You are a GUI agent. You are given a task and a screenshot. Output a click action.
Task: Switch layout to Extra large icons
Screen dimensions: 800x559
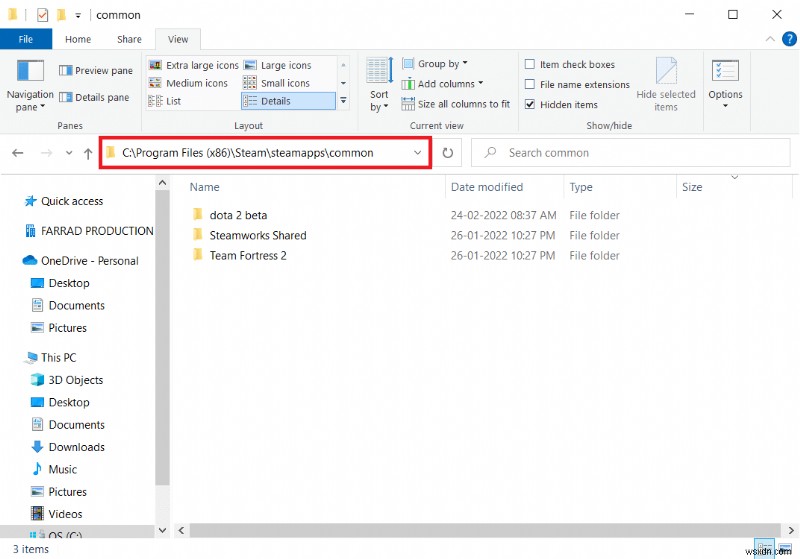193,65
